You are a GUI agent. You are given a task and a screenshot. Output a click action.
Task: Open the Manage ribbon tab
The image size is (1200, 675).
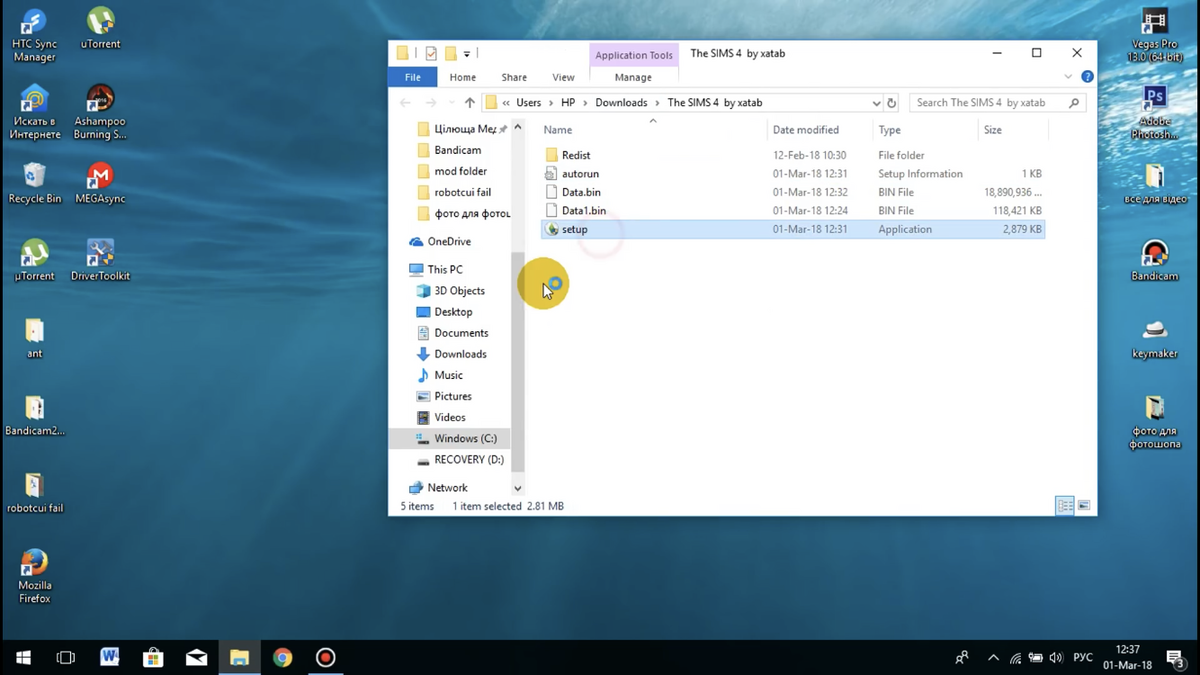(633, 77)
